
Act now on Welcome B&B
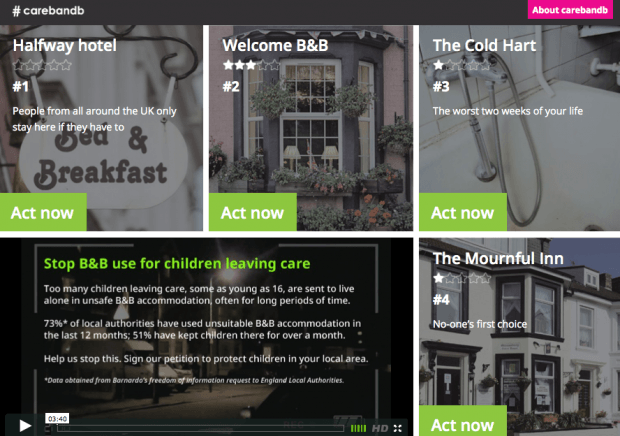[x=253, y=212]
